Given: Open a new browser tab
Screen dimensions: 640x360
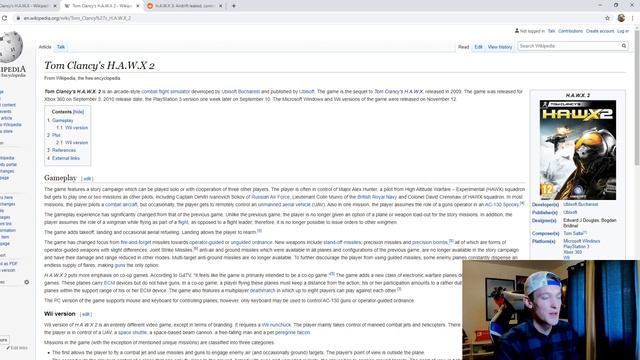Looking at the screenshot, I should coord(234,6).
